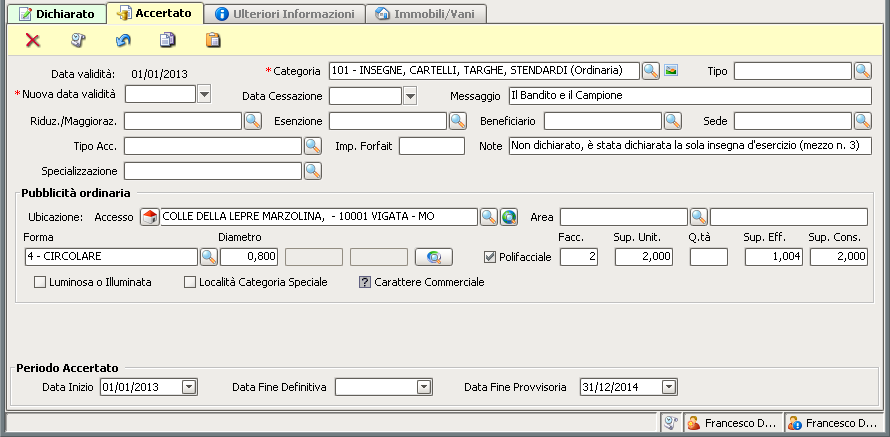The width and height of the screenshot is (890, 437).
Task: Switch to the Dichiarato tab
Action: coord(56,14)
